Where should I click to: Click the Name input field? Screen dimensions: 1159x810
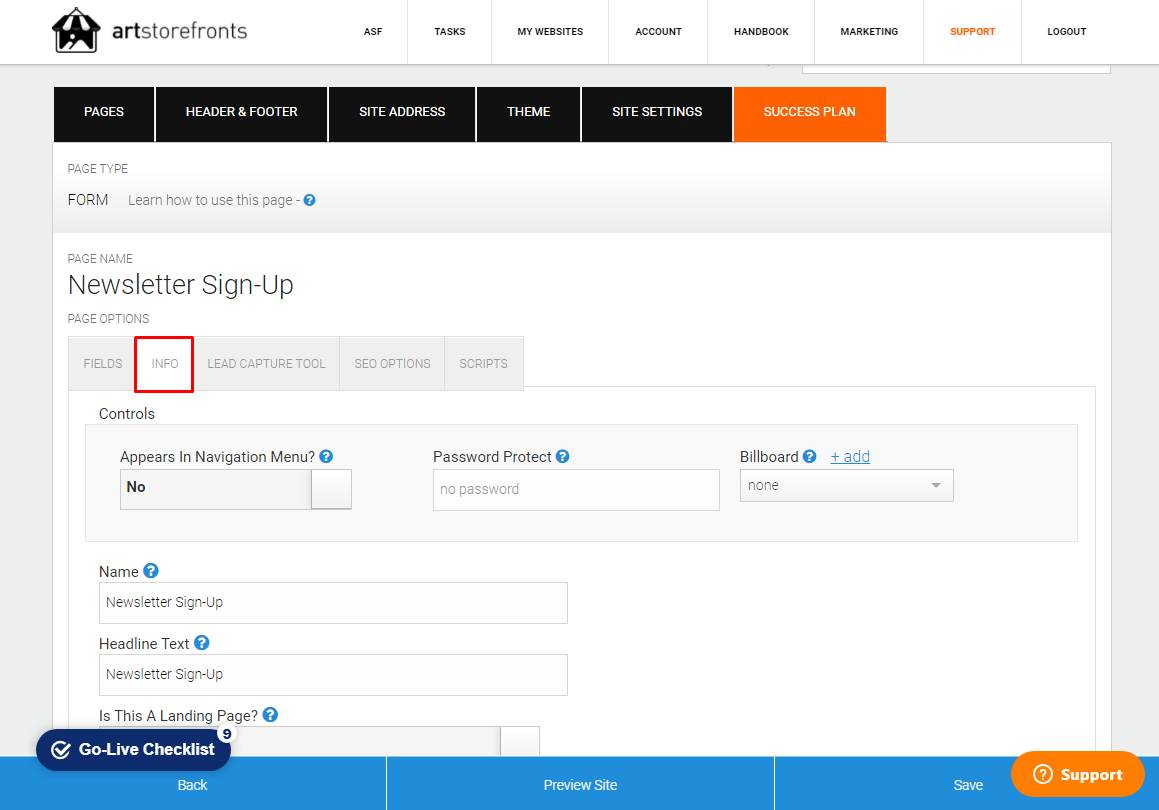pos(333,603)
